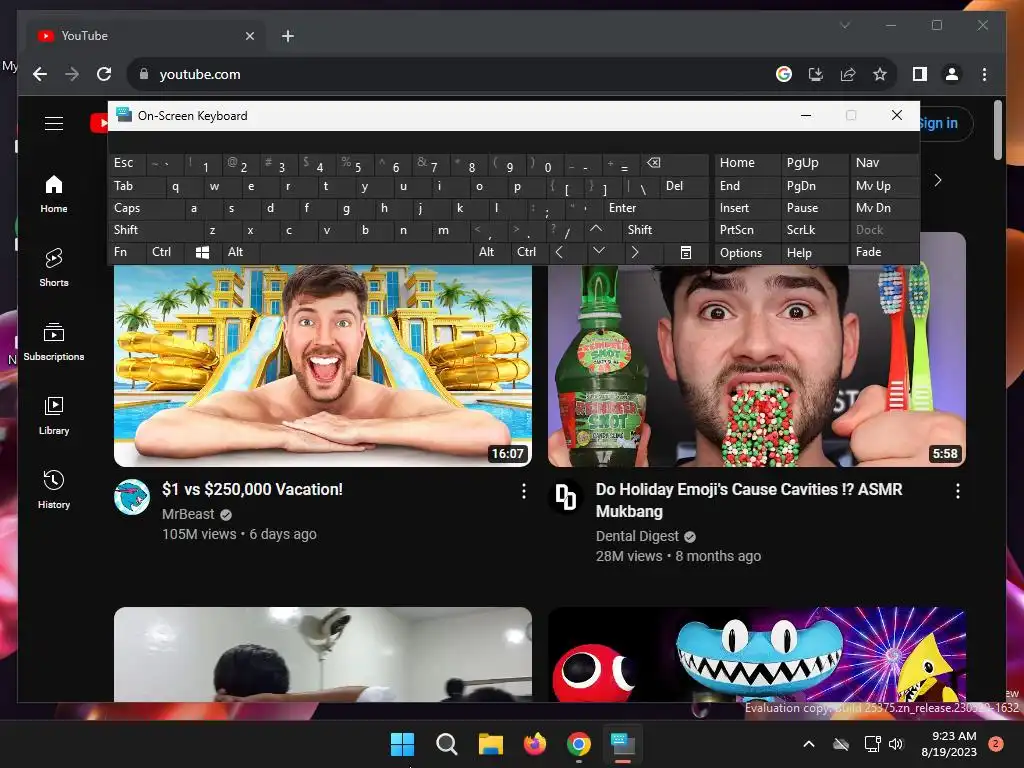1024x768 pixels.
Task: Open Chrome three-dot menu
Action: tap(984, 74)
